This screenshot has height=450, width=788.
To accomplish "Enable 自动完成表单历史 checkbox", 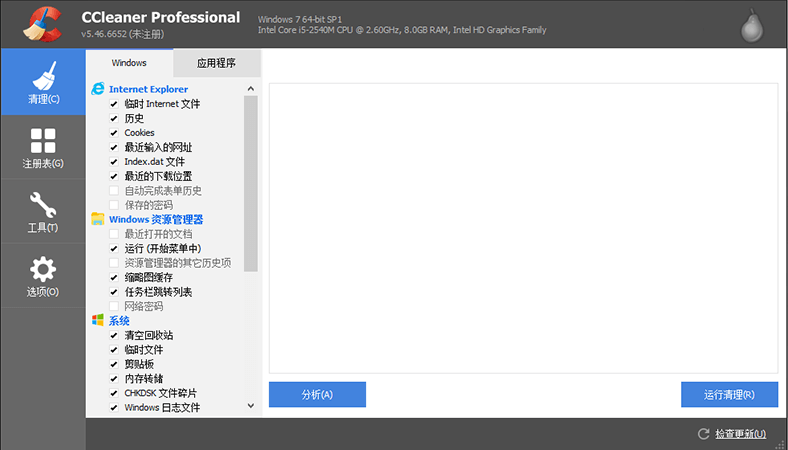I will [114, 191].
